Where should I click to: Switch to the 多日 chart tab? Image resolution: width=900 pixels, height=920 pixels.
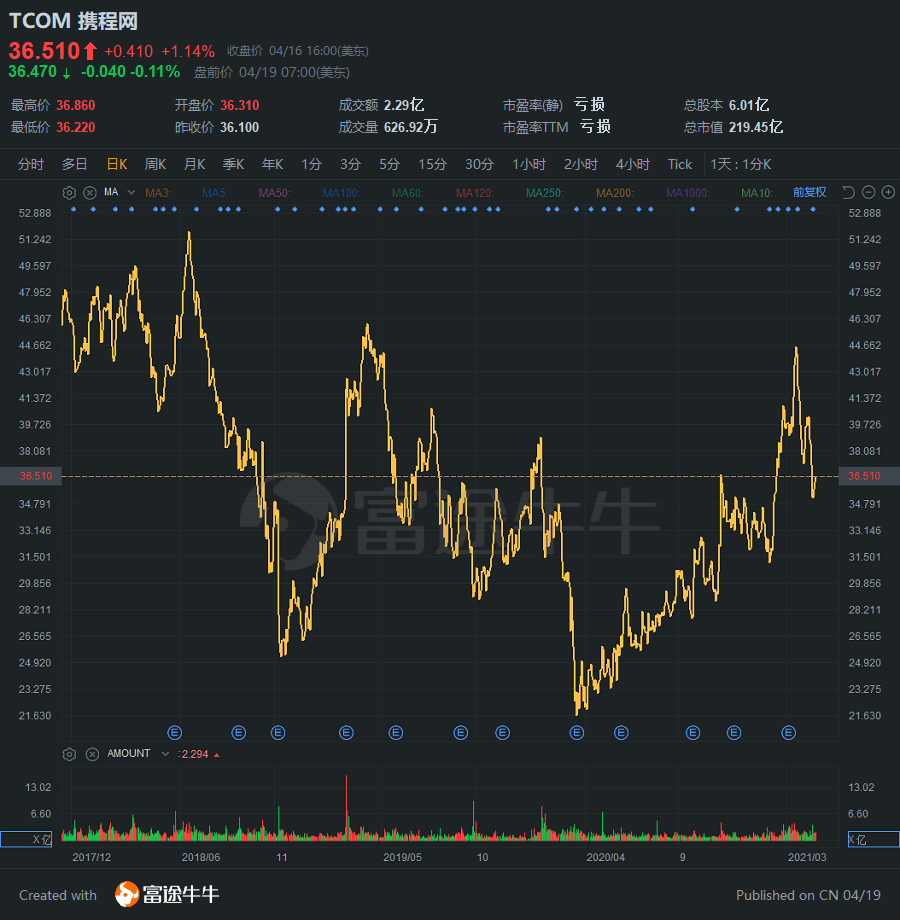click(x=75, y=164)
